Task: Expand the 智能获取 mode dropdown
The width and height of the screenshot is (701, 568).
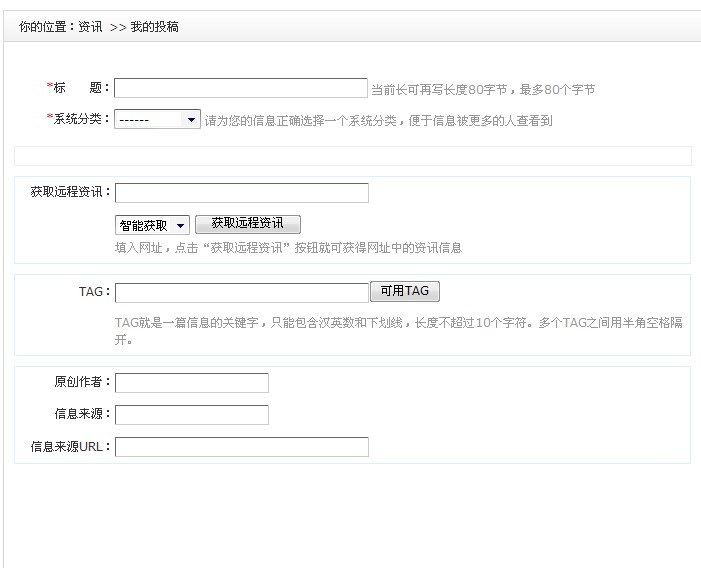Action: (152, 225)
